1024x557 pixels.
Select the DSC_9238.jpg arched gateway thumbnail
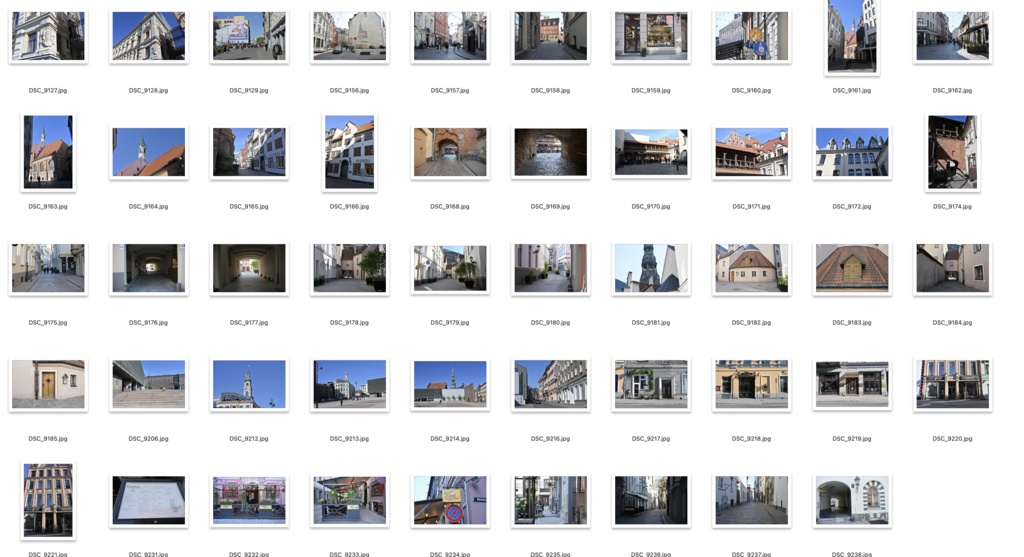coord(852,501)
